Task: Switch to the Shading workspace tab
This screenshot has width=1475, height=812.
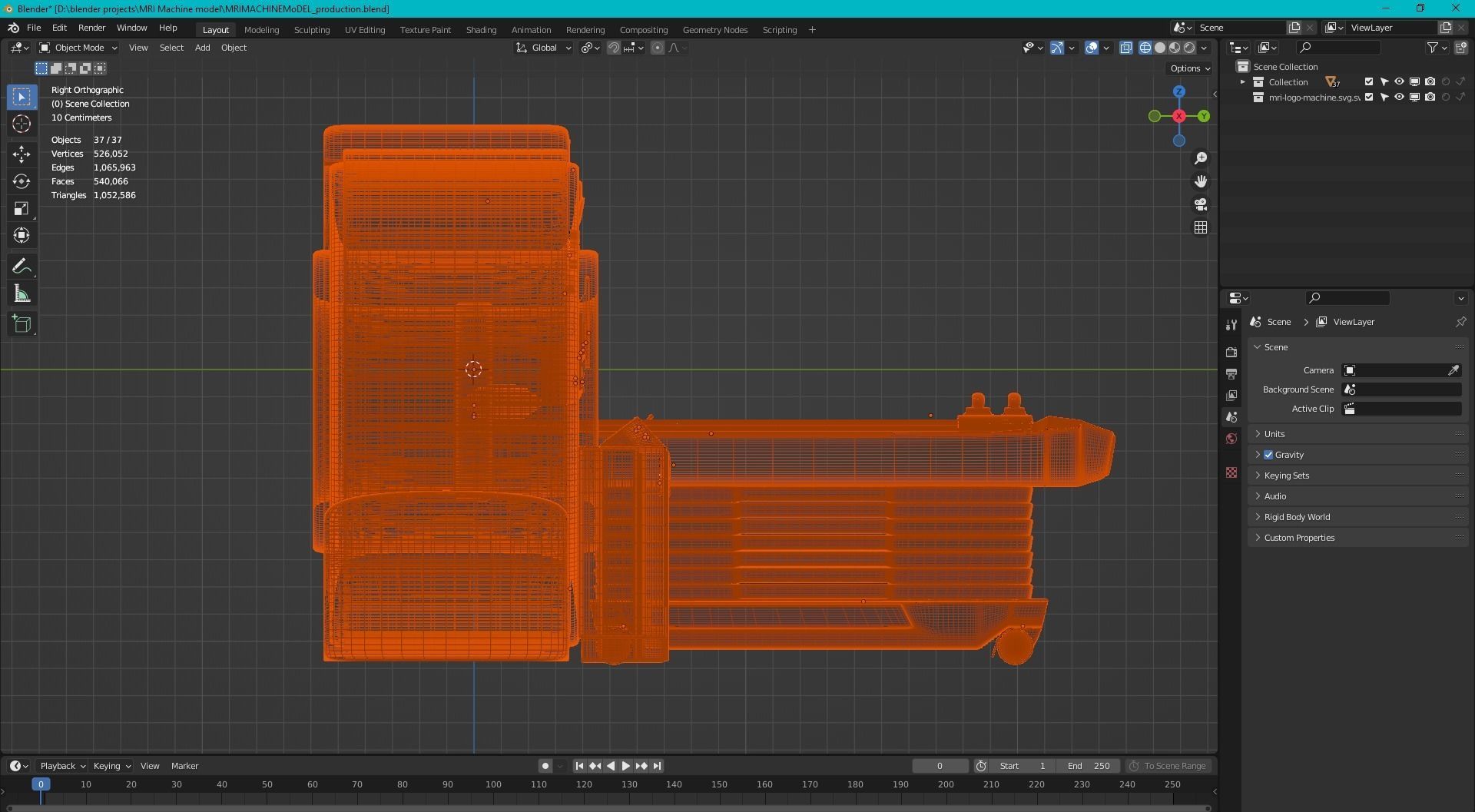Action: (481, 30)
